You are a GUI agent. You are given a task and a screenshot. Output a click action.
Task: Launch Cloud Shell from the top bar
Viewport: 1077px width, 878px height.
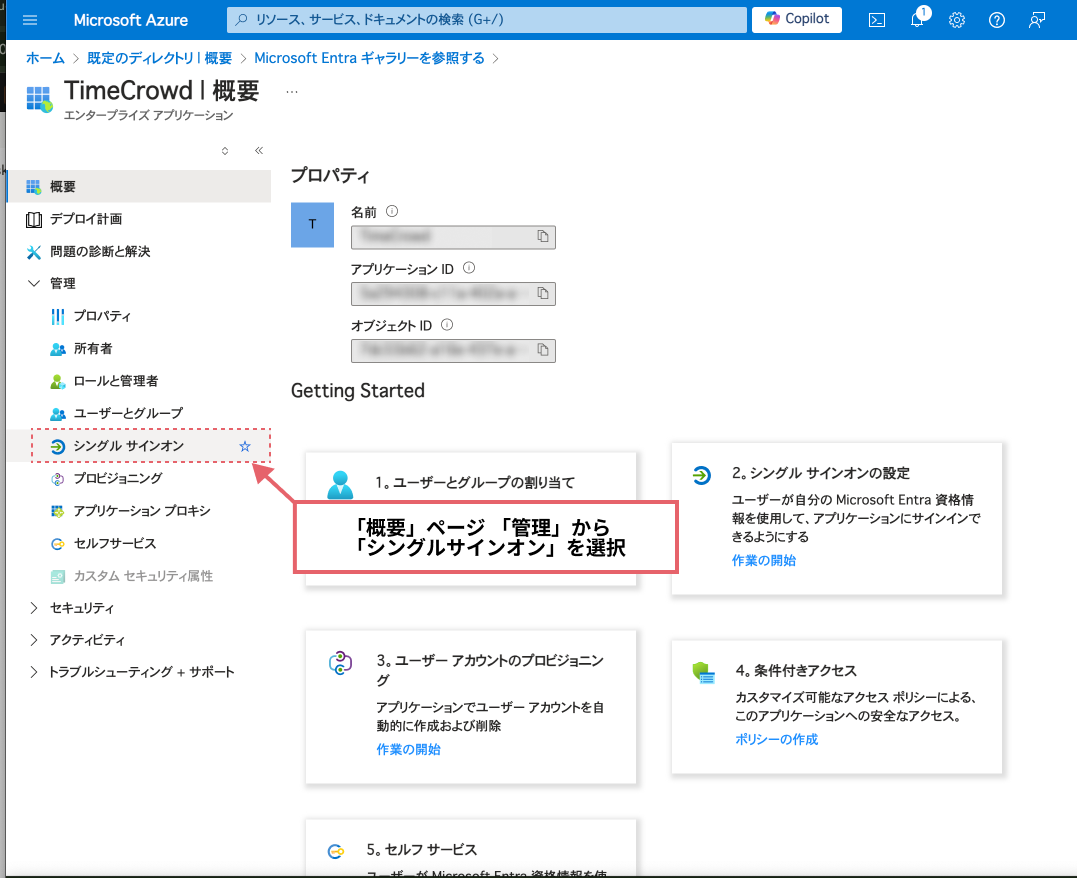(x=877, y=20)
